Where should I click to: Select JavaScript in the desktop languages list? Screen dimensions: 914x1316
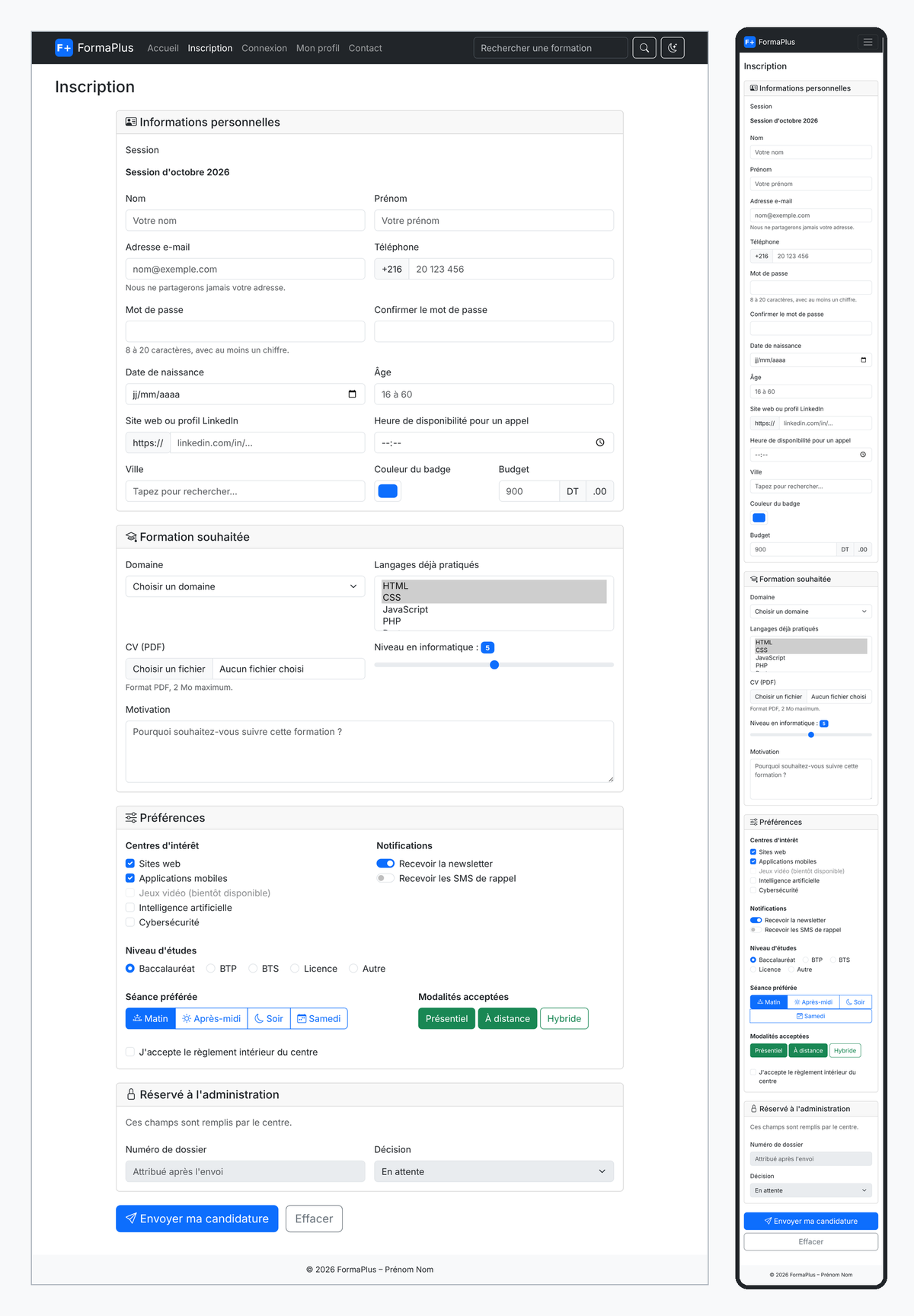pyautogui.click(x=494, y=609)
